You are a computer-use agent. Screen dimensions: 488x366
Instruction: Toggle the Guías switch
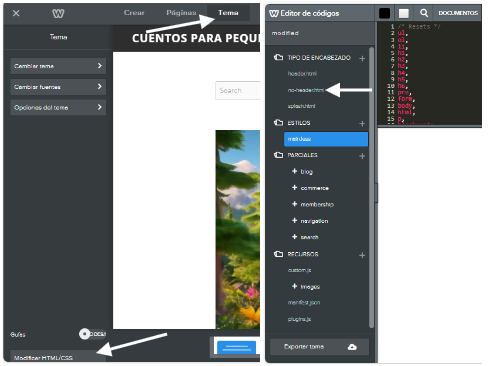92,334
